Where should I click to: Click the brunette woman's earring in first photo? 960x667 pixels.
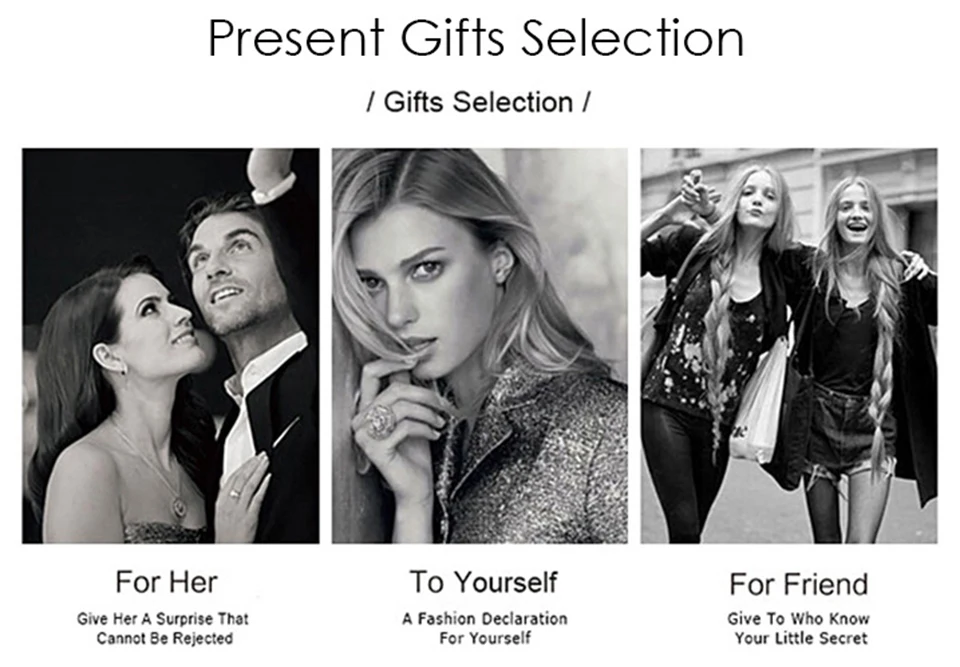(122, 369)
